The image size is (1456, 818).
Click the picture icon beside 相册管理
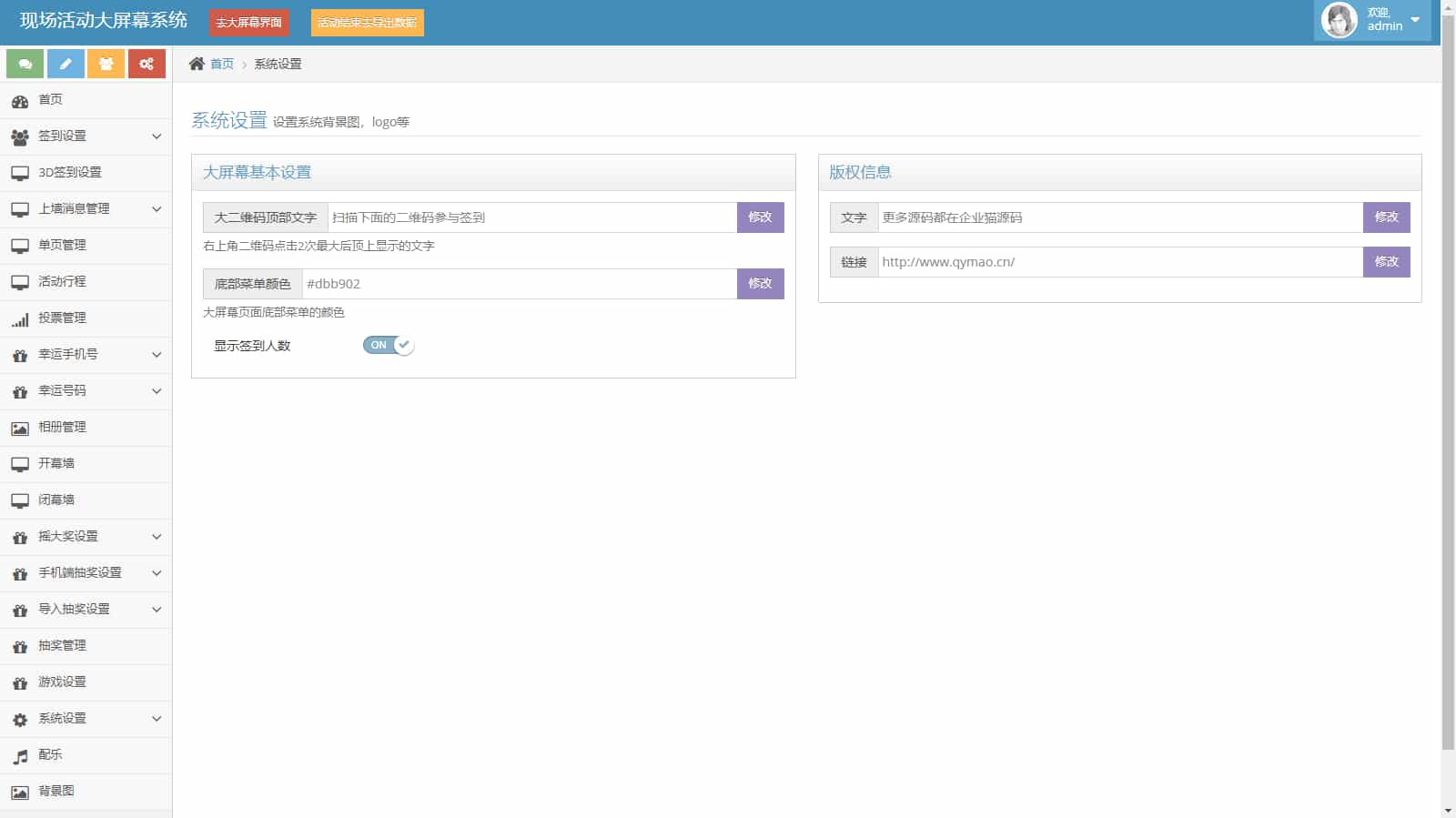[x=20, y=429]
